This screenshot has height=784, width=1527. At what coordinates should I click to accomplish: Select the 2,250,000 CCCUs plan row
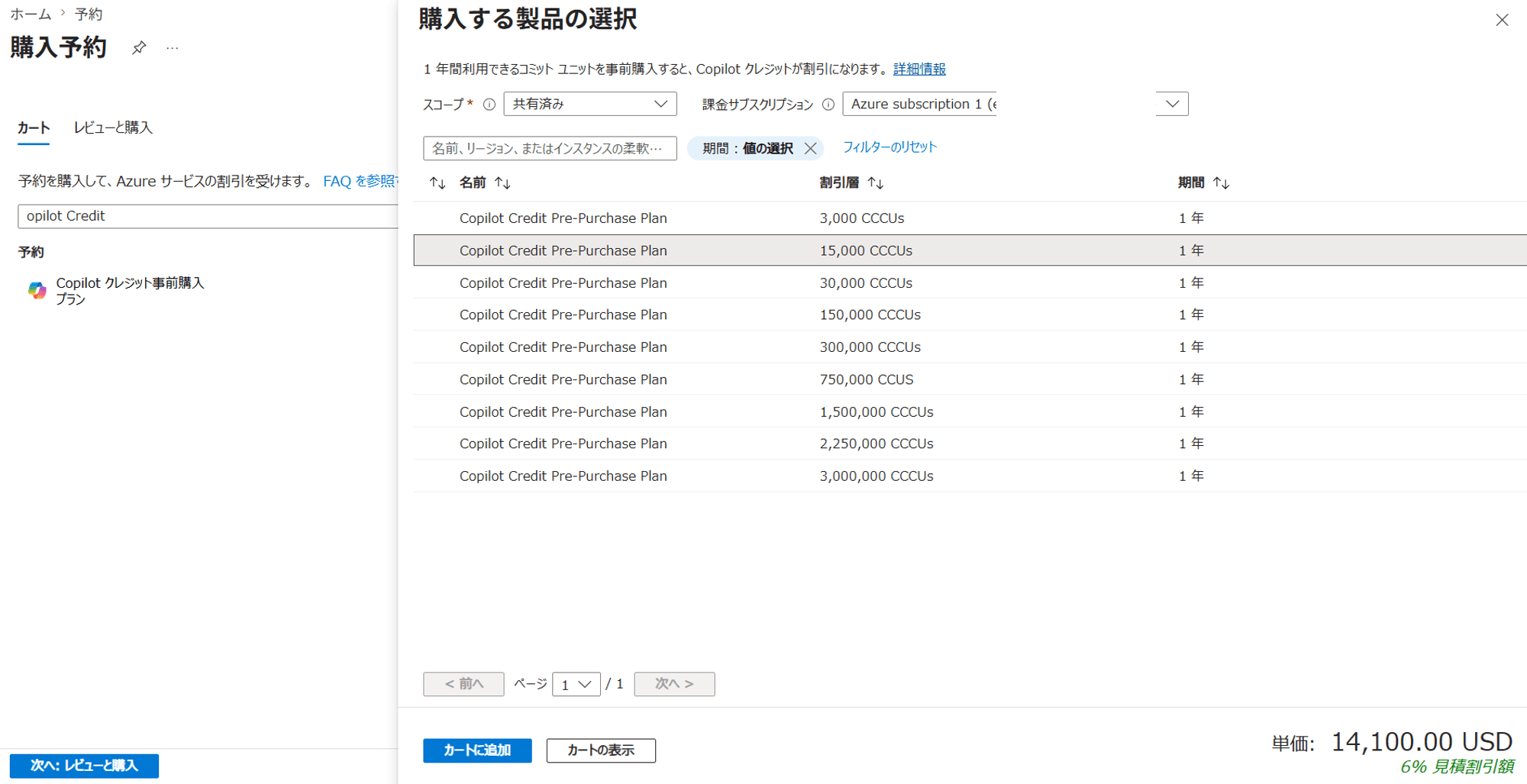(970, 444)
